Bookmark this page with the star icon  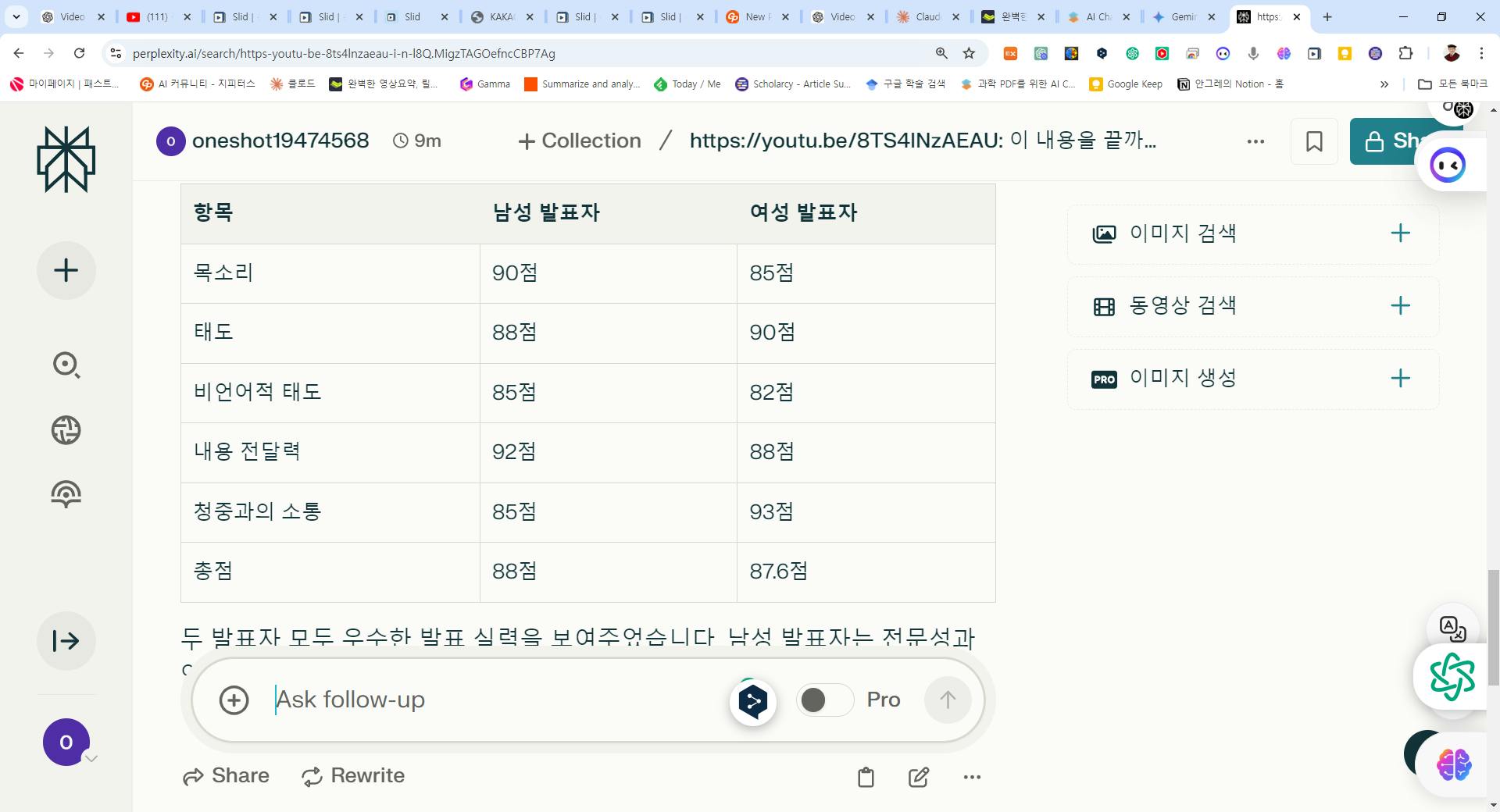click(x=969, y=53)
